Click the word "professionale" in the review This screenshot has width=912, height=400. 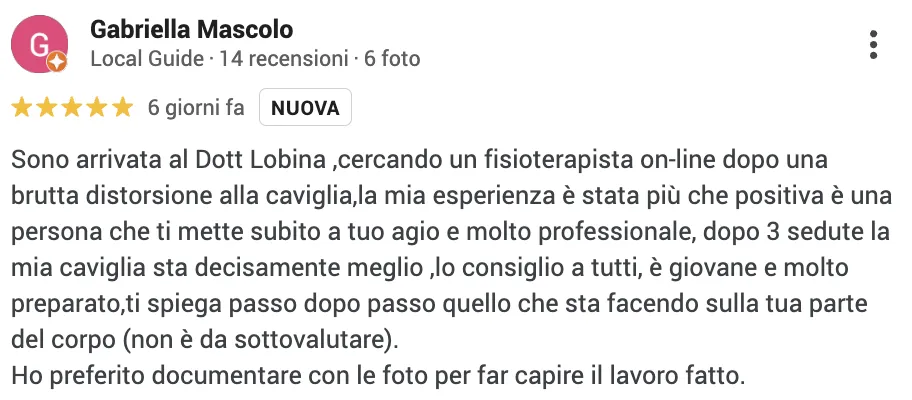(614, 232)
